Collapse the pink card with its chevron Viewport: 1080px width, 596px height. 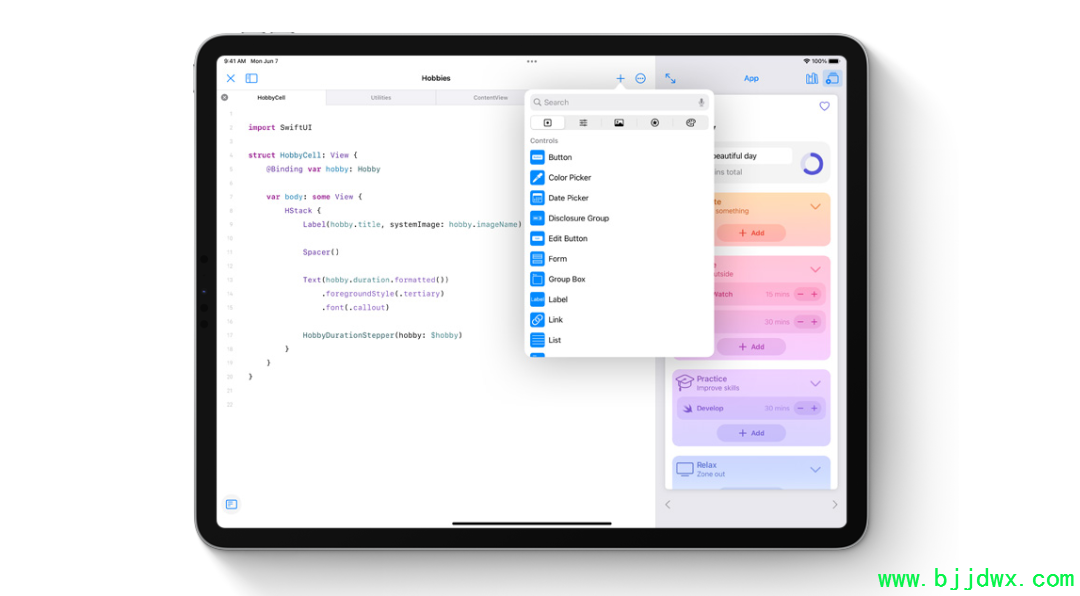click(x=816, y=269)
